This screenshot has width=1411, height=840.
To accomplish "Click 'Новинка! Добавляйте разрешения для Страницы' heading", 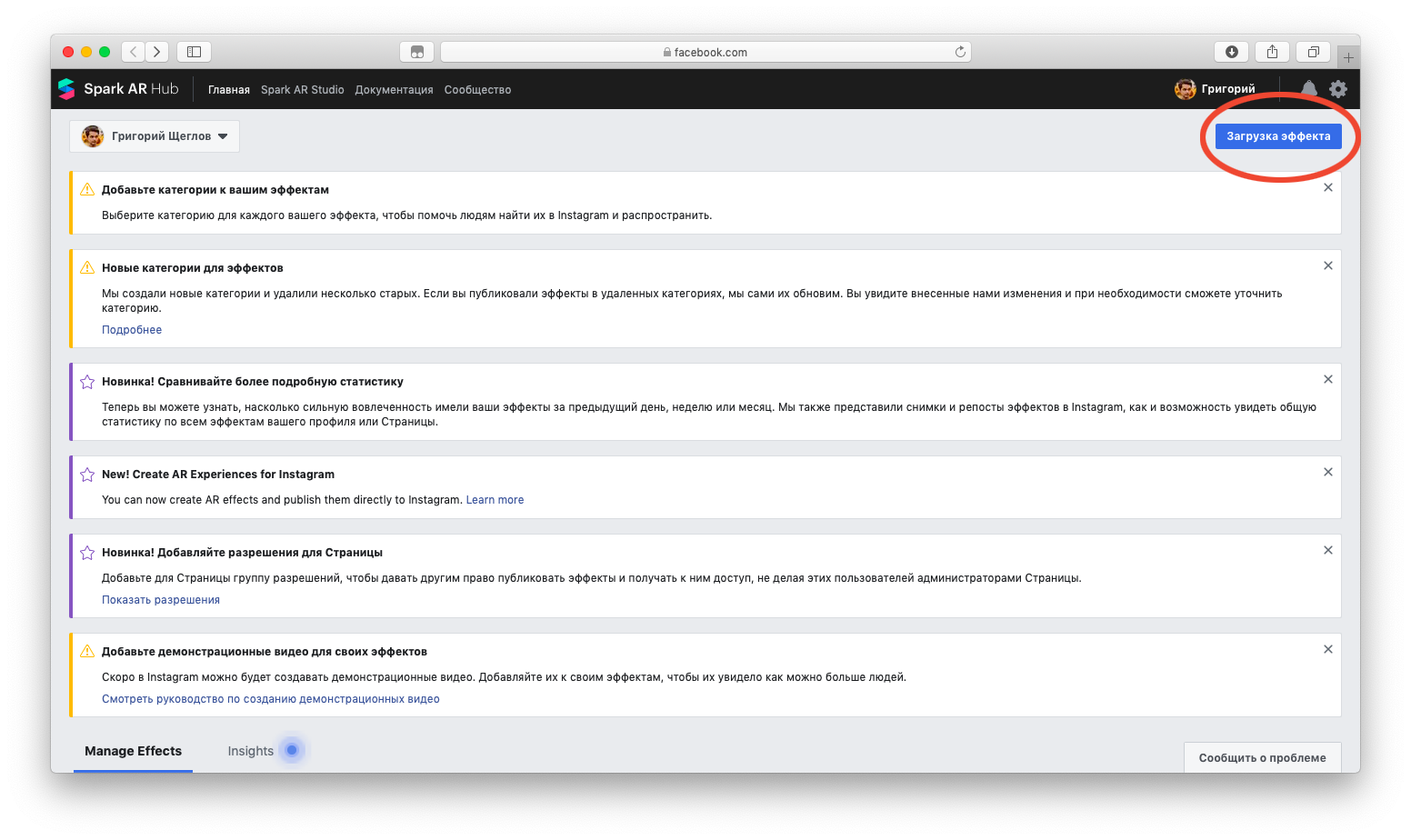I will coord(242,553).
